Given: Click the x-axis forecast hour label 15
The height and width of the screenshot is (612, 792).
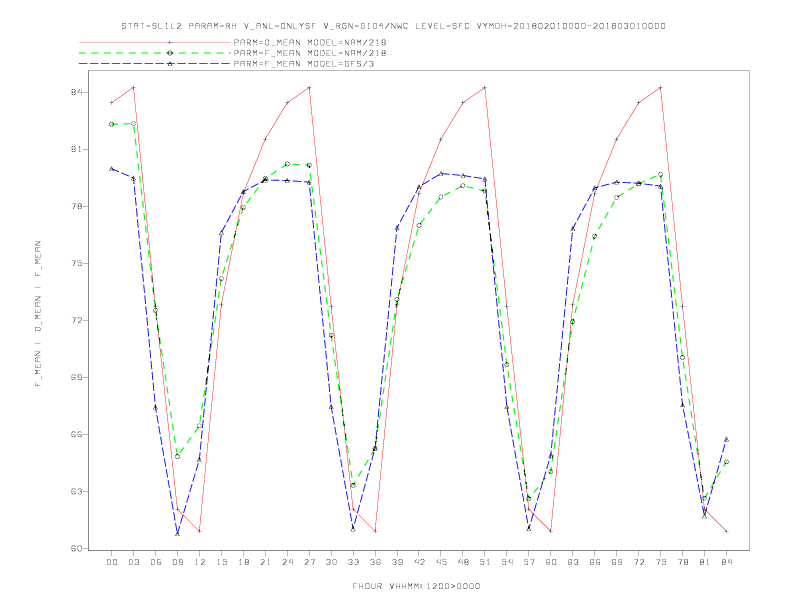Looking at the screenshot, I should click(x=221, y=562).
